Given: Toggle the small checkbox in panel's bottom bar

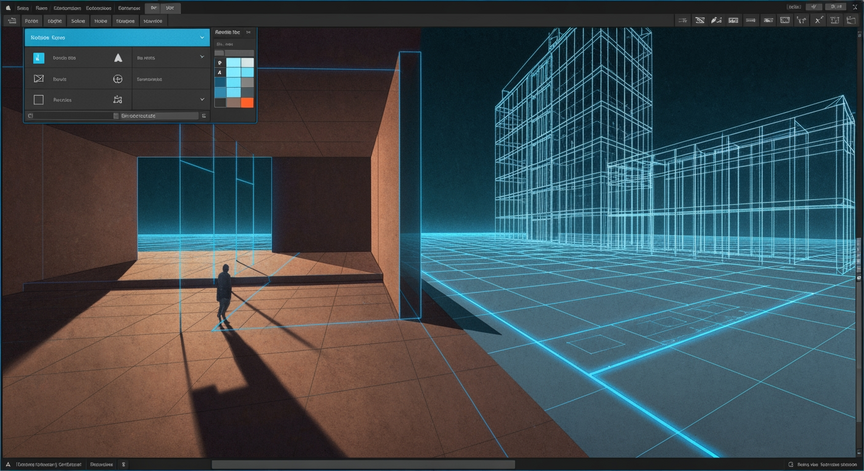Looking at the screenshot, I should tap(116, 116).
